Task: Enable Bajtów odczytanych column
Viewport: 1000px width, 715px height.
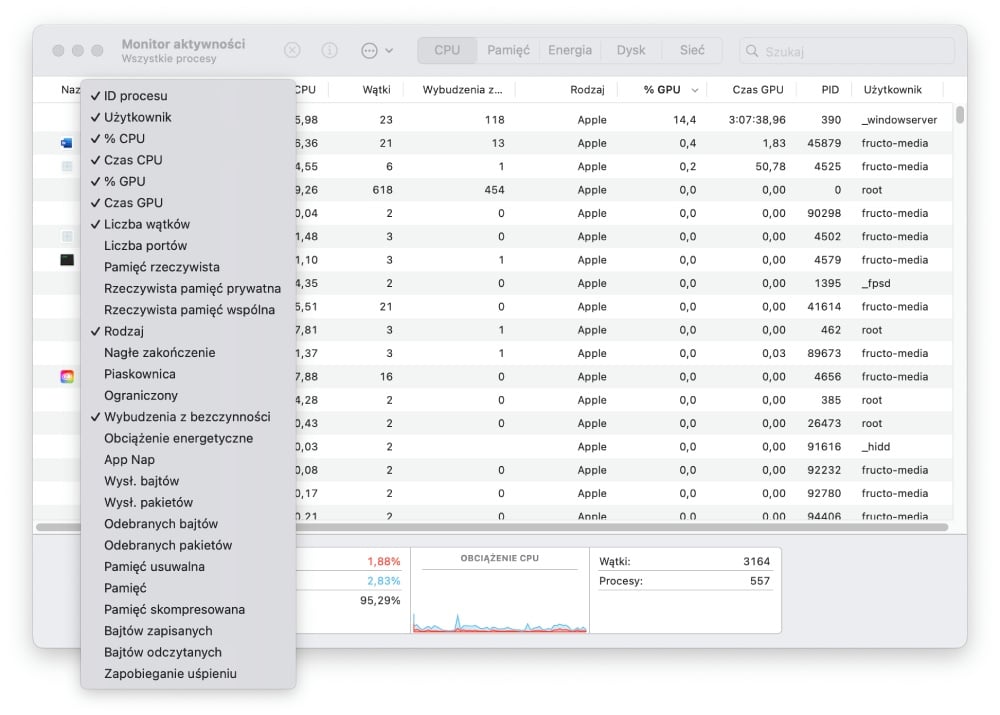Action: [x=188, y=652]
